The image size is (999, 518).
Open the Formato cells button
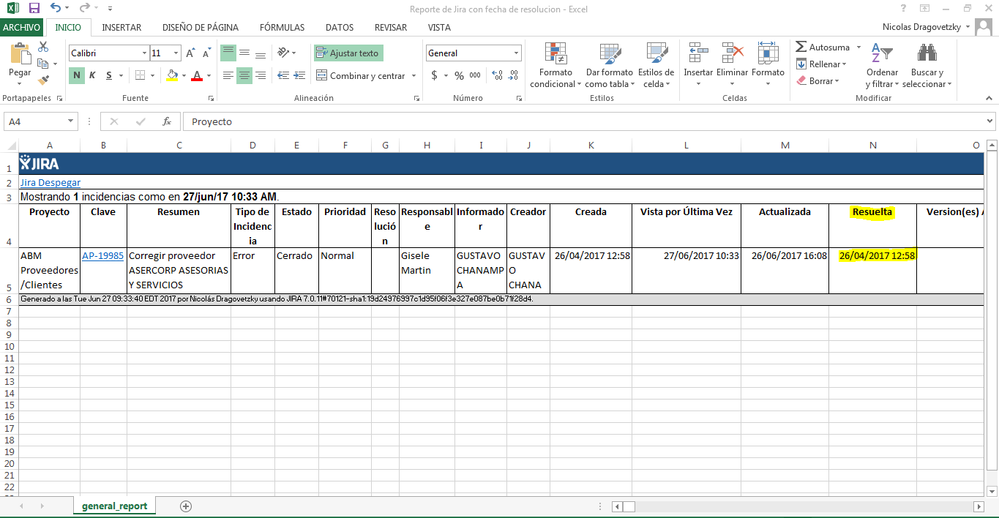click(x=768, y=64)
